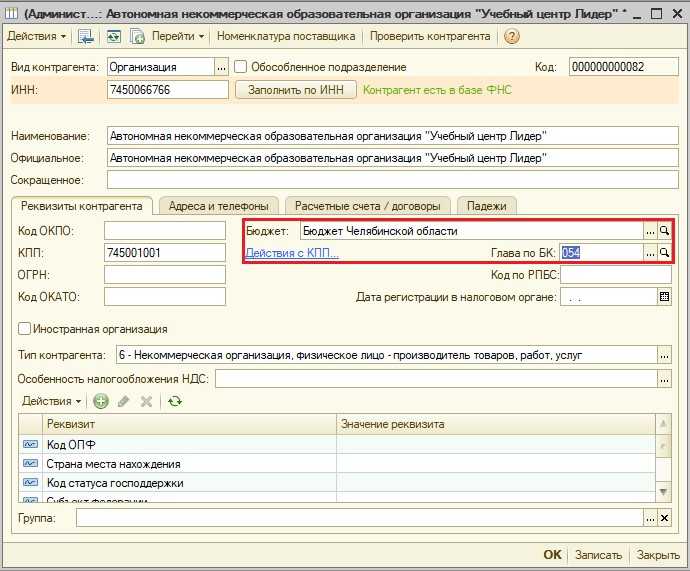Toggle Иностранная организация checkbox
The width and height of the screenshot is (690, 571).
25,329
